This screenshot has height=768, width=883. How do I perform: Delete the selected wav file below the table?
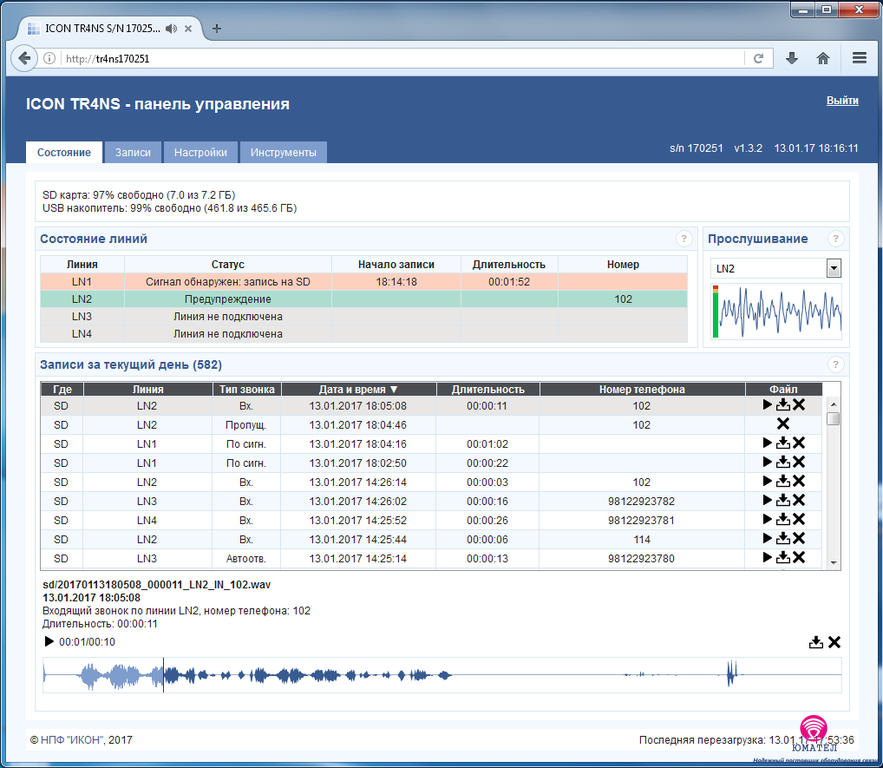pyautogui.click(x=835, y=642)
